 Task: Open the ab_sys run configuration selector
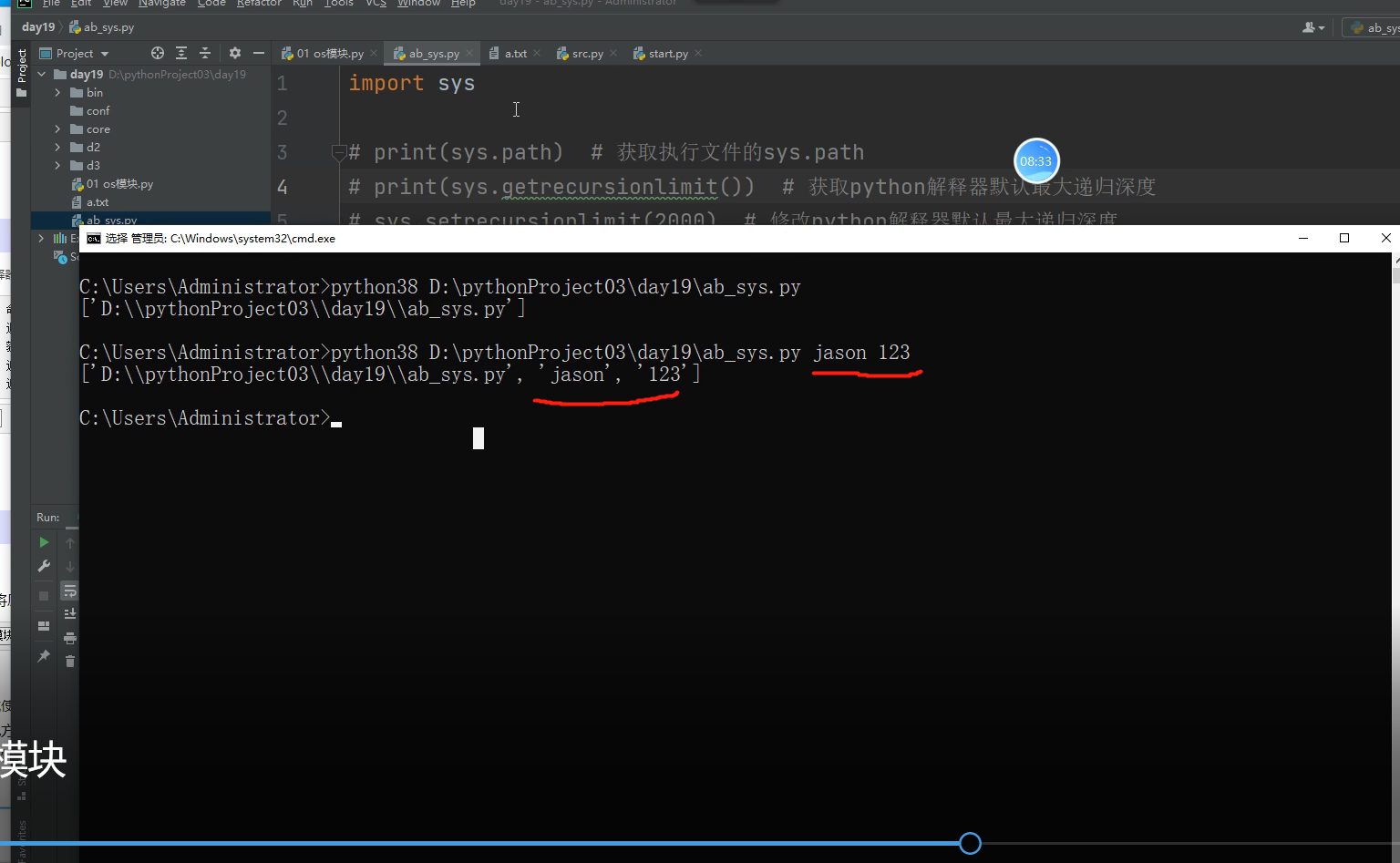coord(1372,28)
